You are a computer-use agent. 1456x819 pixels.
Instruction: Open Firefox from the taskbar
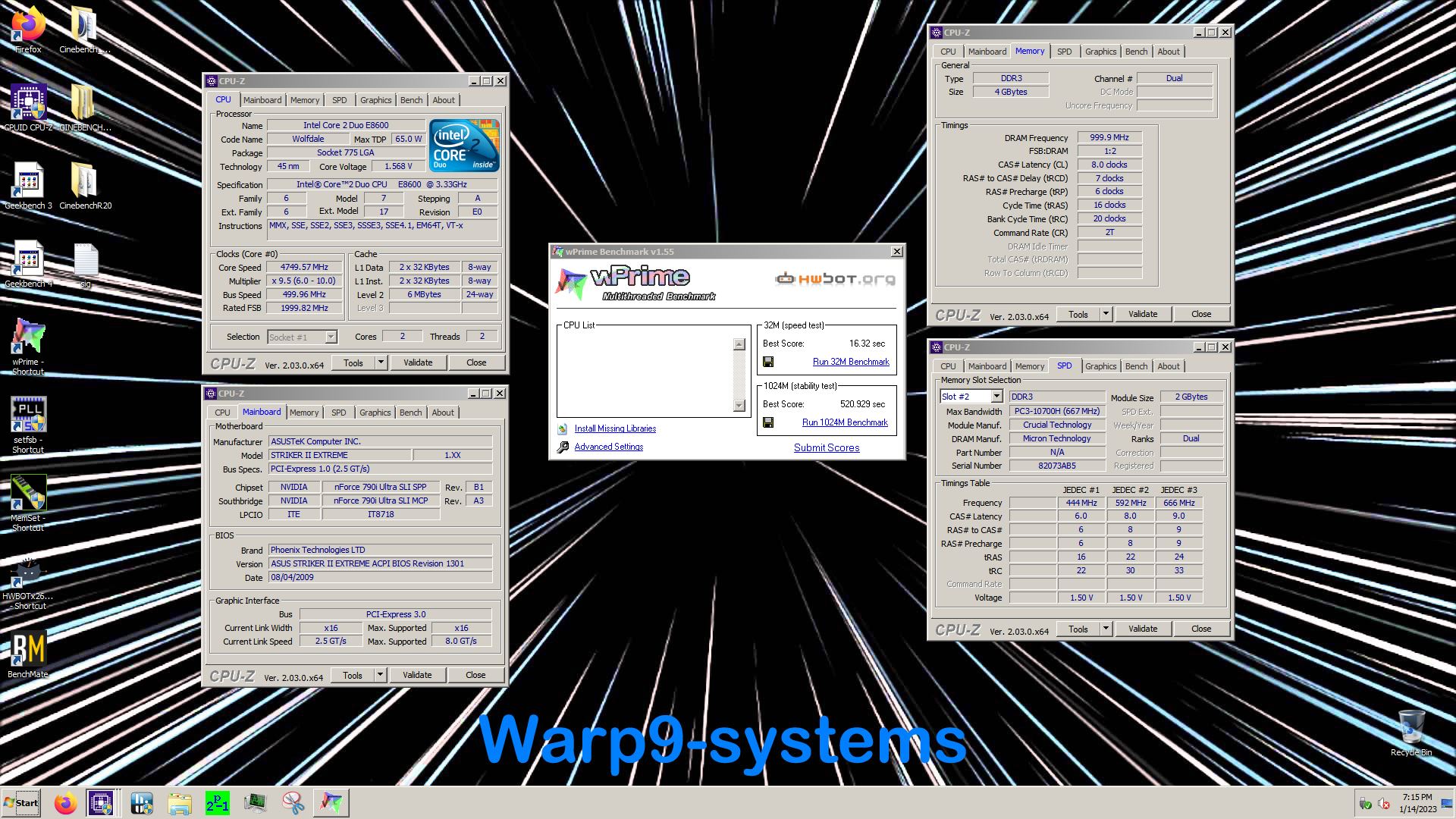click(66, 803)
